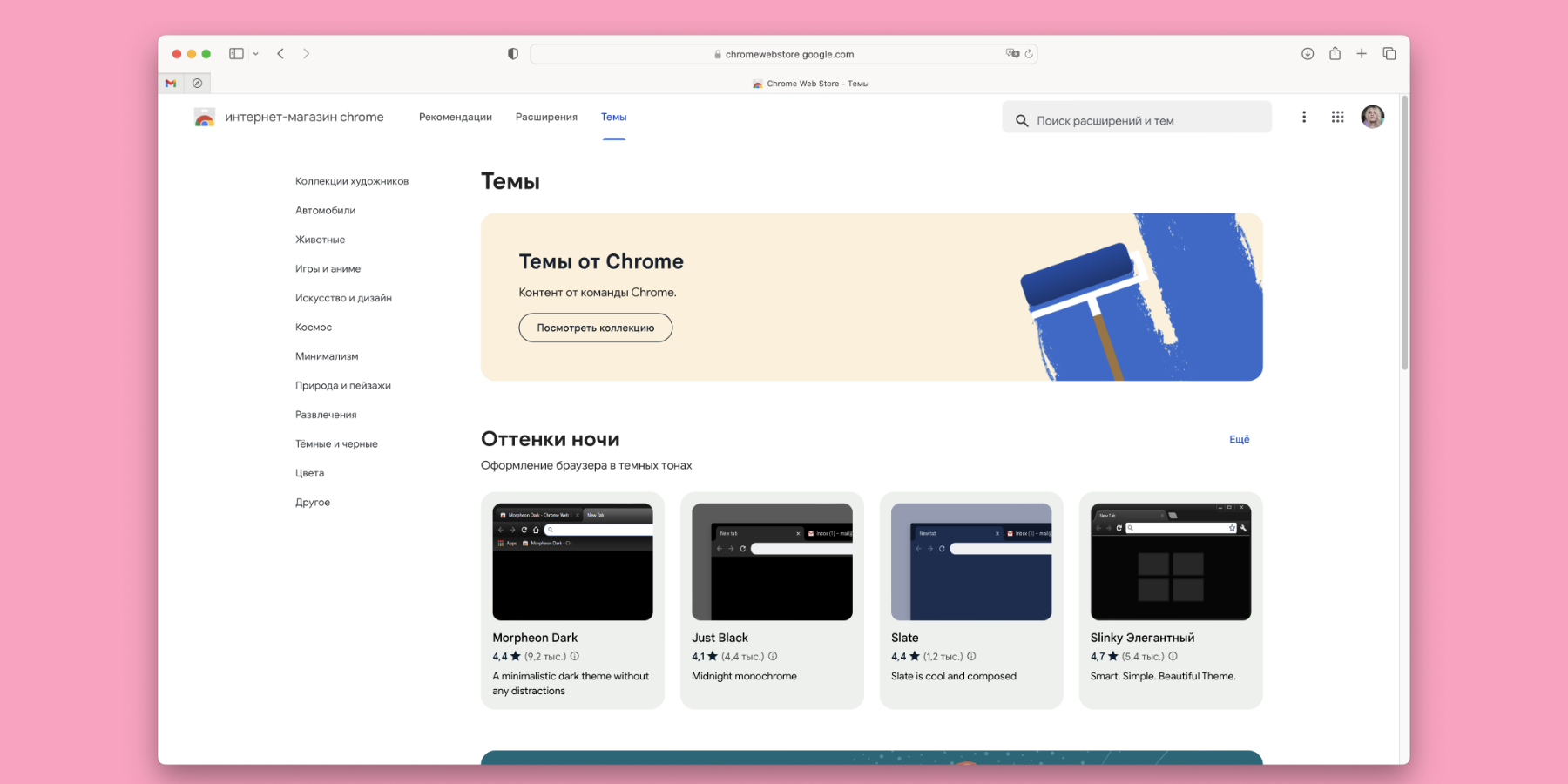Click the privacy shield icon
The width and height of the screenshot is (1568, 784).
(x=513, y=54)
